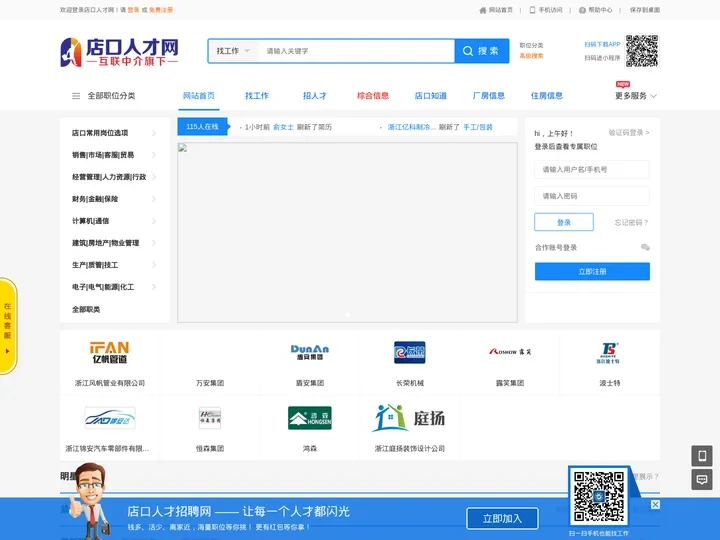Open the 鸿森 Hongsen company logo
The width and height of the screenshot is (720, 540).
tap(309, 418)
